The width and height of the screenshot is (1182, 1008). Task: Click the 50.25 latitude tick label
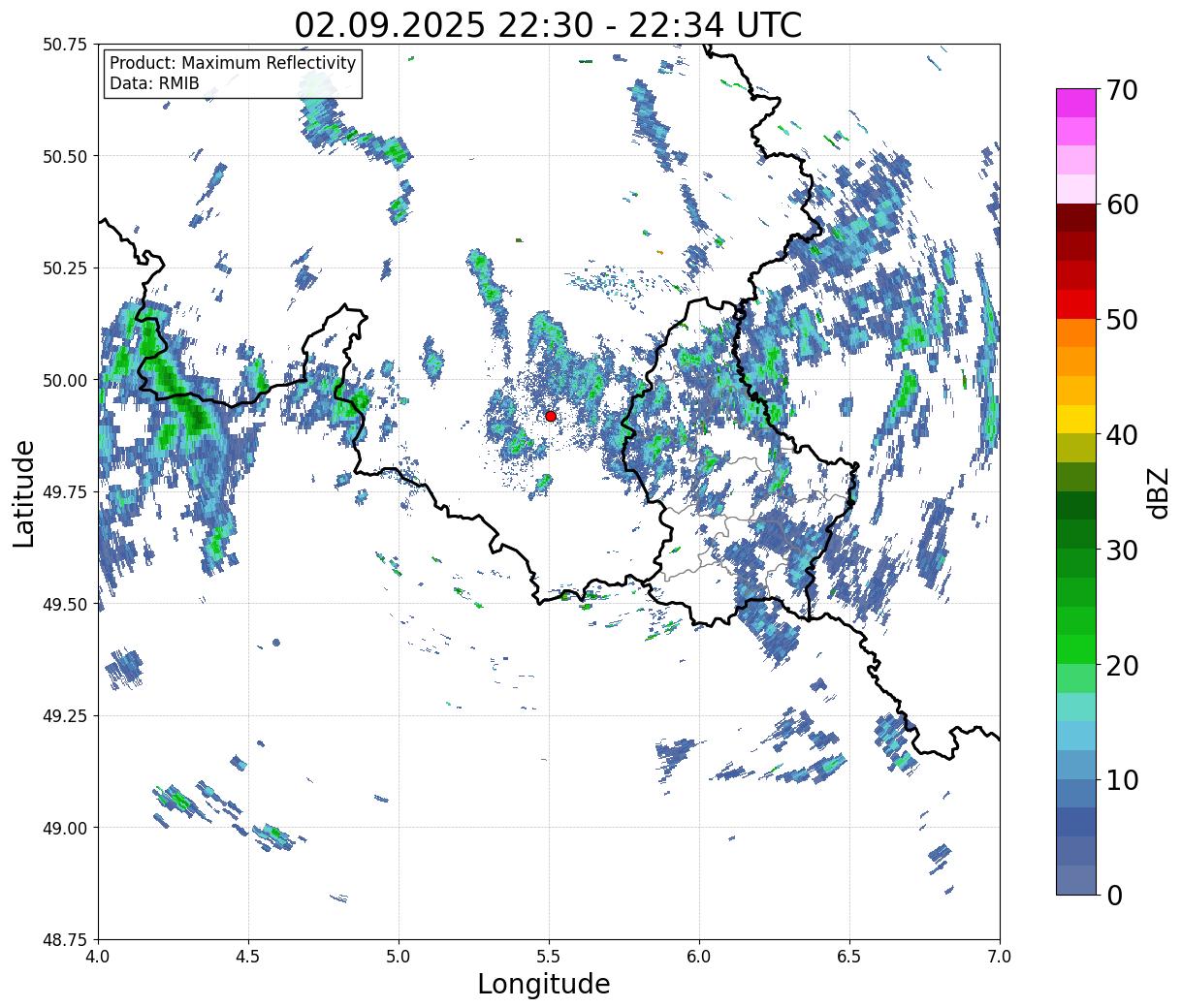click(65, 268)
